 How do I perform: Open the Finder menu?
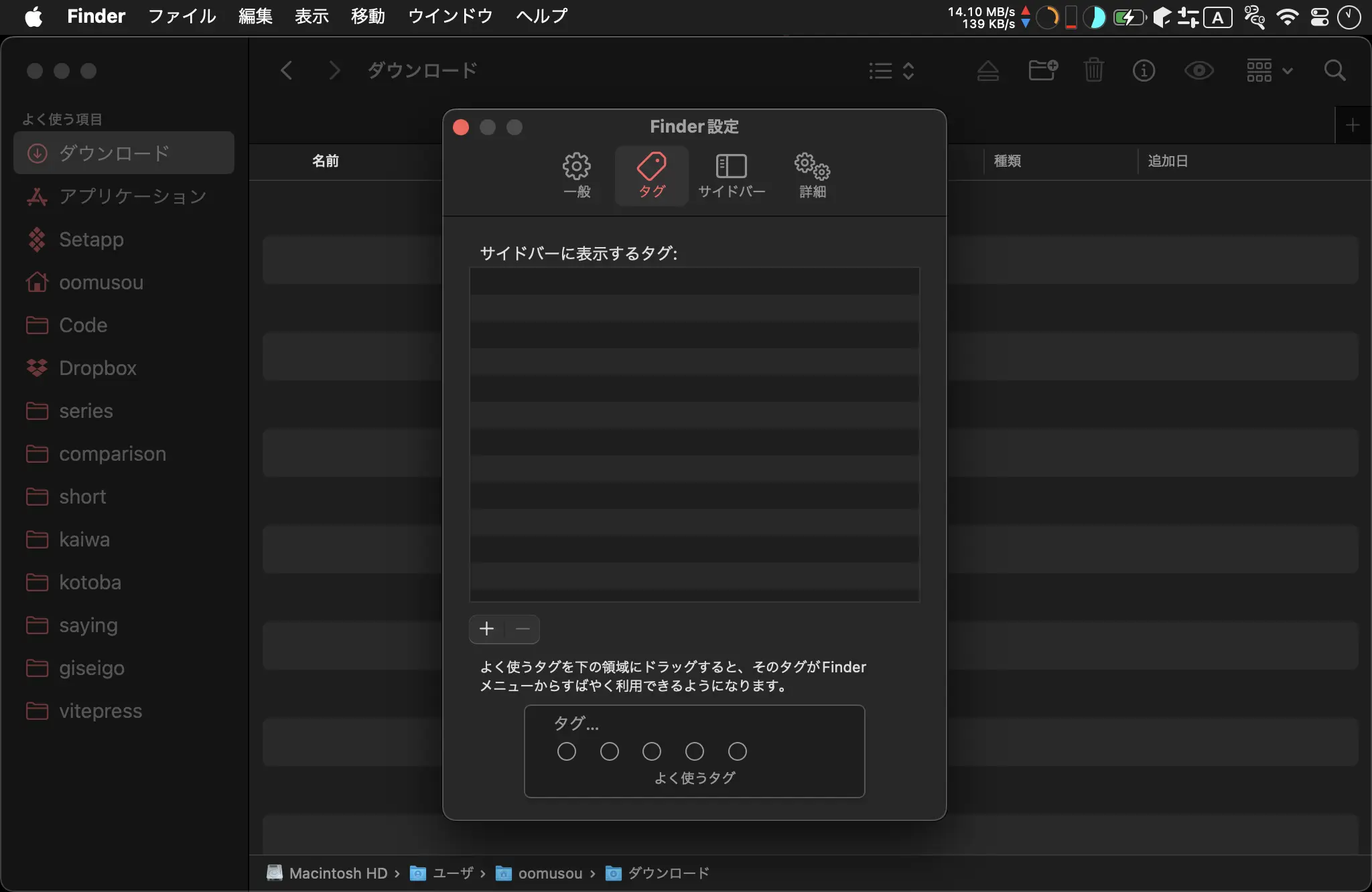click(96, 16)
